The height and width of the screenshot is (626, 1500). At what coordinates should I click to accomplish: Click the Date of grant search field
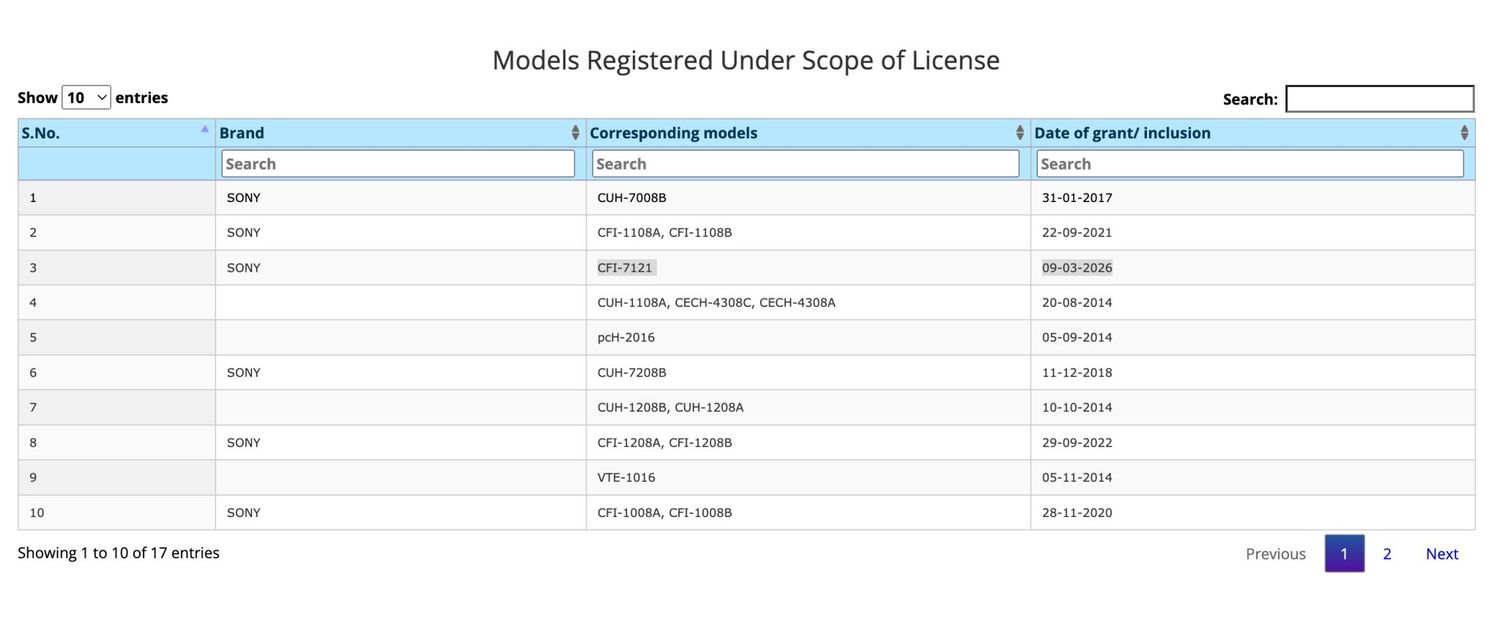[x=1250, y=164]
